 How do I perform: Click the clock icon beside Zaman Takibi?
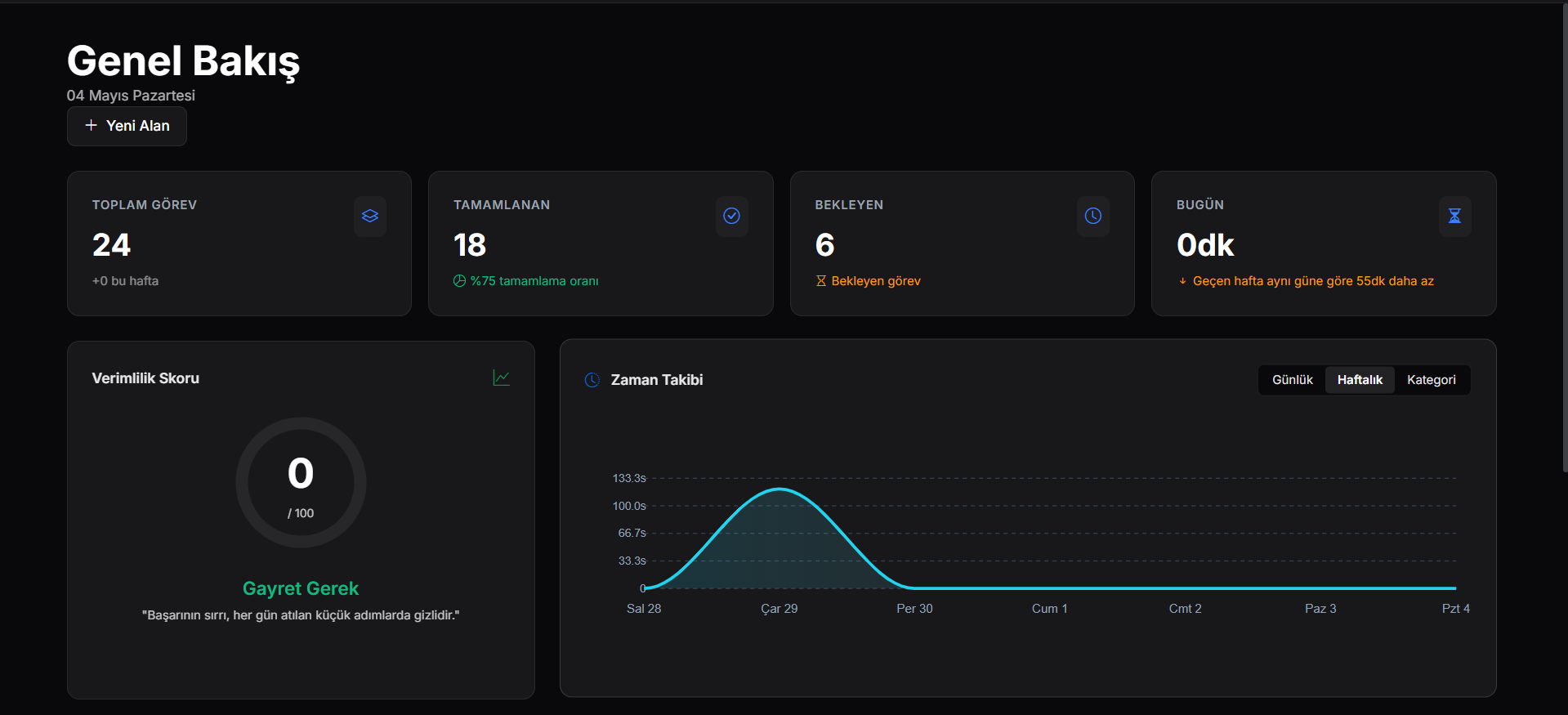pos(592,380)
